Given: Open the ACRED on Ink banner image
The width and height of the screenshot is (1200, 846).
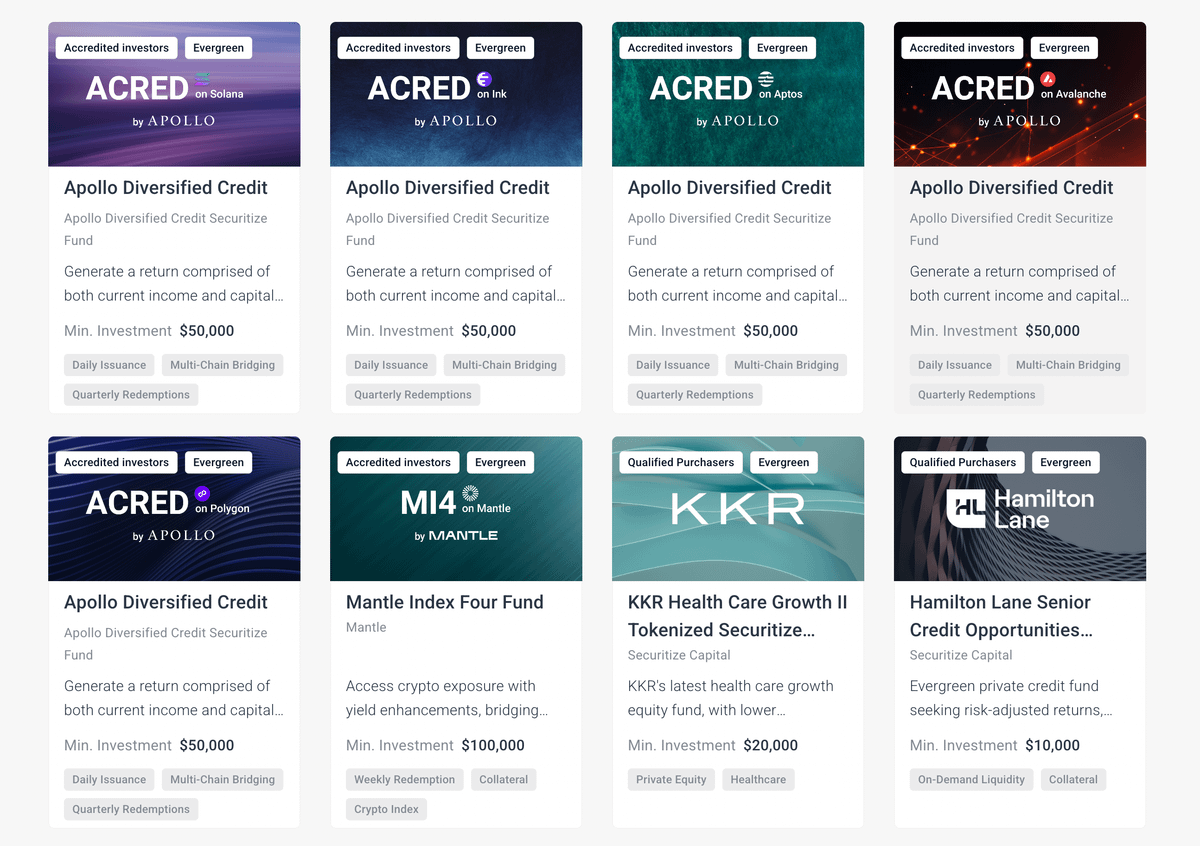Looking at the screenshot, I should [x=456, y=94].
